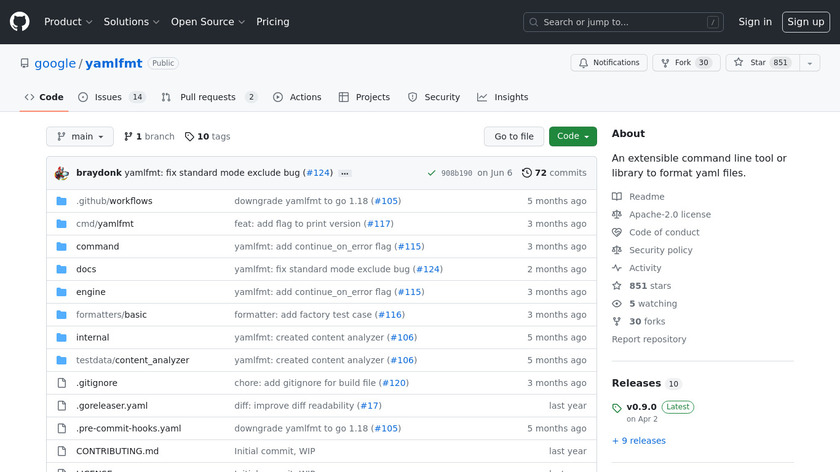Open the + 9 releases link
This screenshot has height=472, width=840.
639,440
